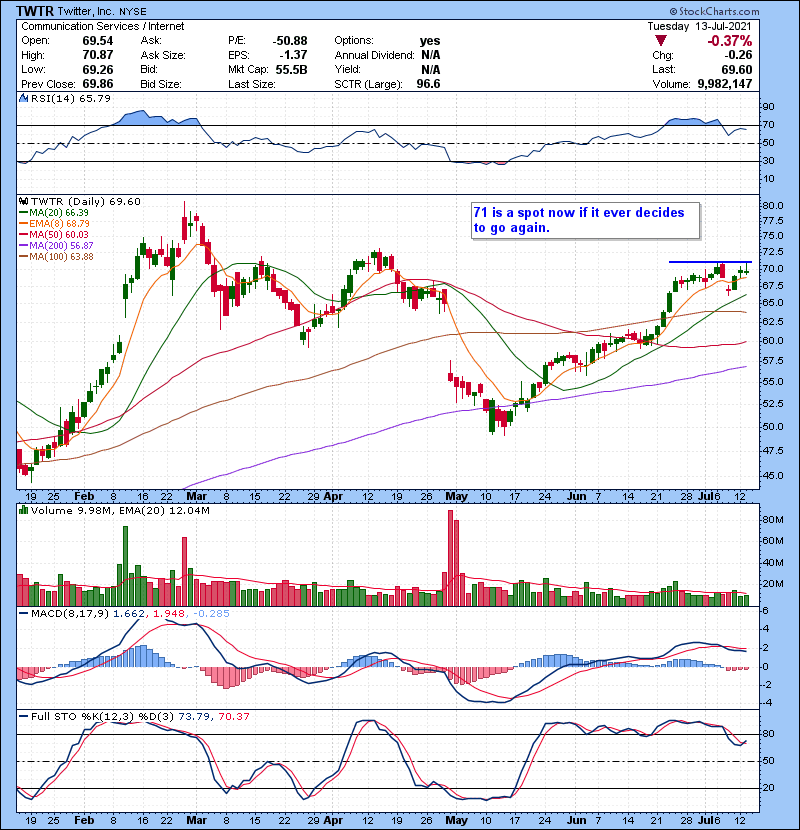
Task: Click the 90 level on RSI axis
Action: pyautogui.click(x=768, y=106)
